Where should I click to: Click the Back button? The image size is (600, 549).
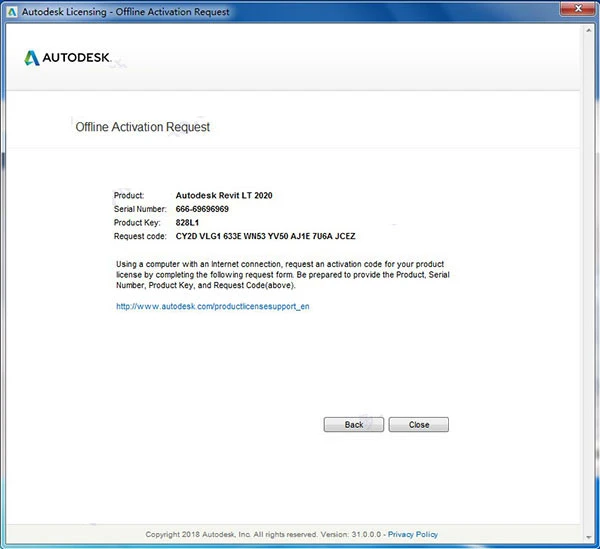pyautogui.click(x=354, y=424)
